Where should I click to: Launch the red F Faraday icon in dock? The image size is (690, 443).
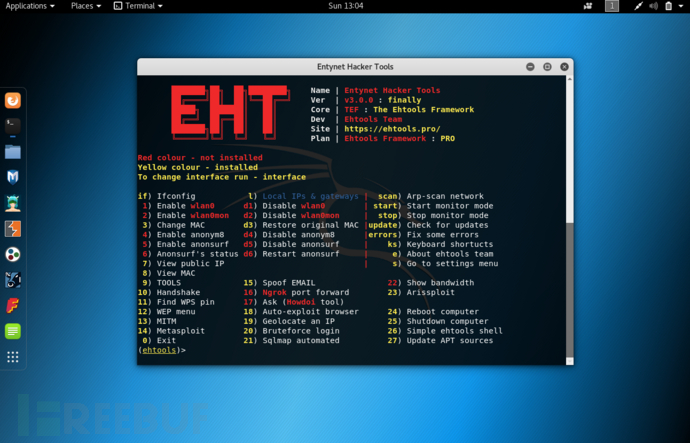tap(13, 306)
